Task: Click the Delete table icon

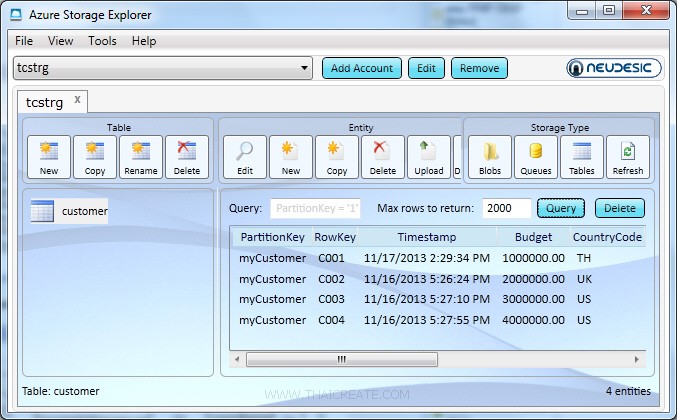Action: (x=187, y=157)
